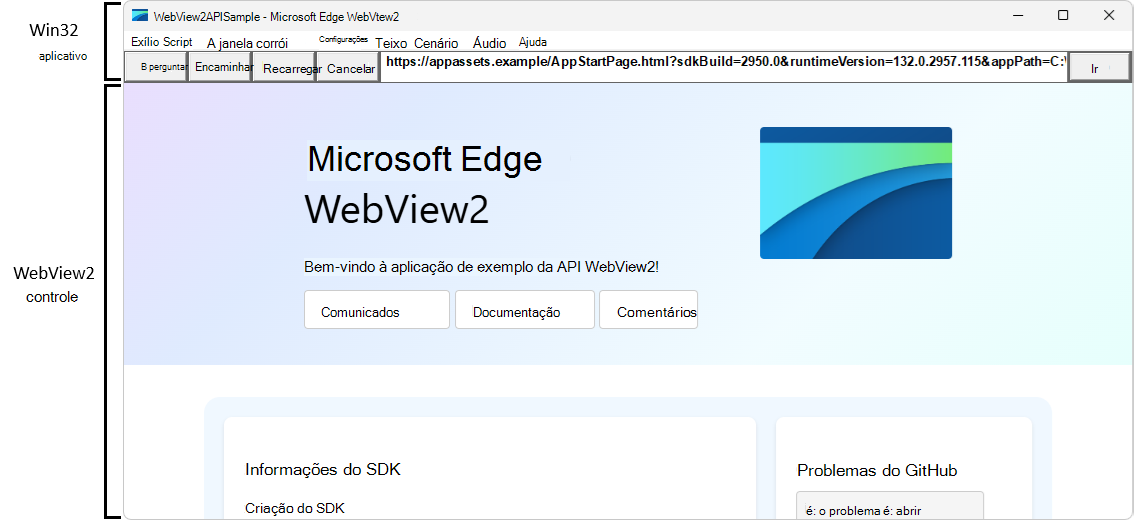Open the Comunicados link button

click(377, 310)
